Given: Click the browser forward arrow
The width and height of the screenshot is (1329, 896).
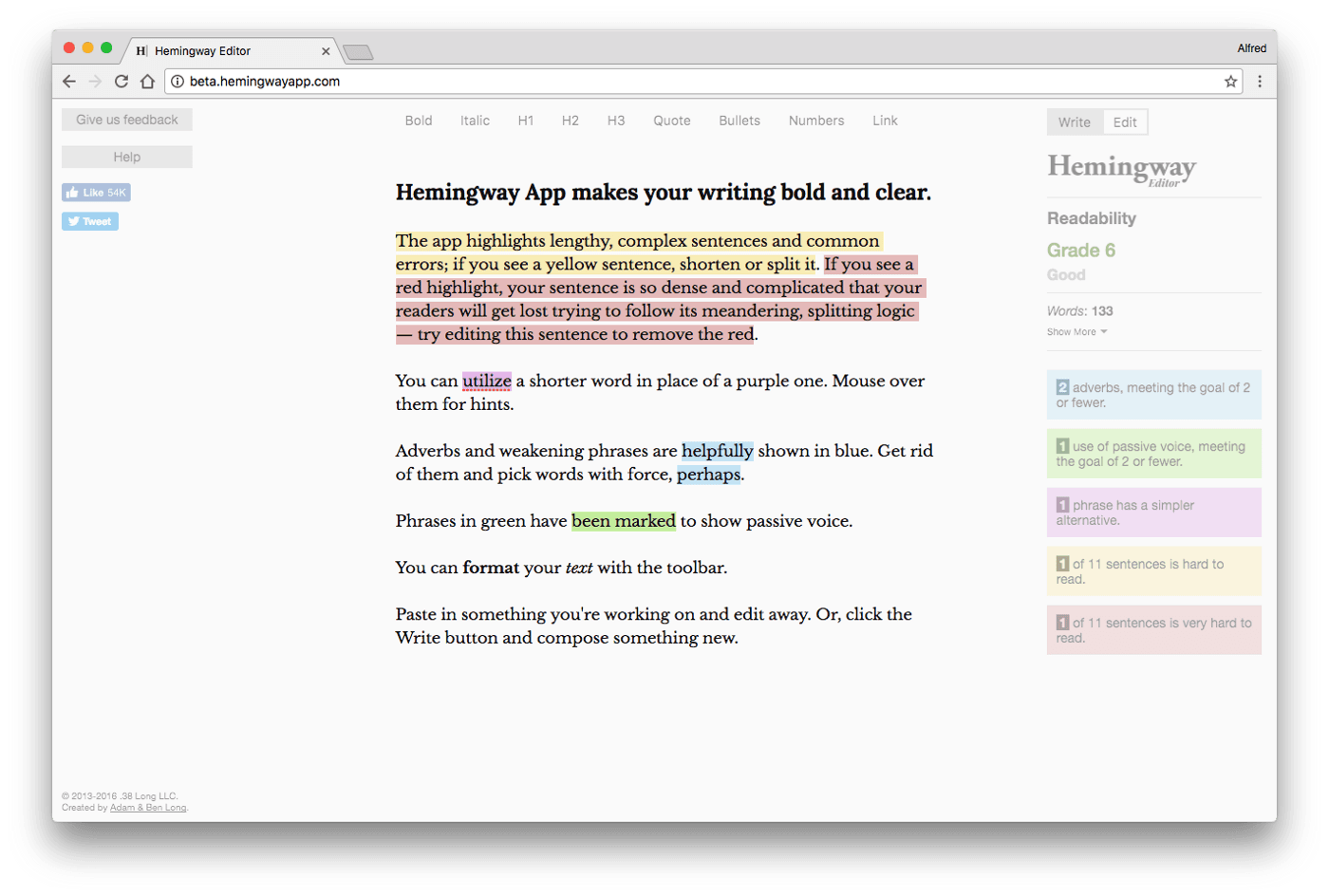Looking at the screenshot, I should (x=95, y=82).
